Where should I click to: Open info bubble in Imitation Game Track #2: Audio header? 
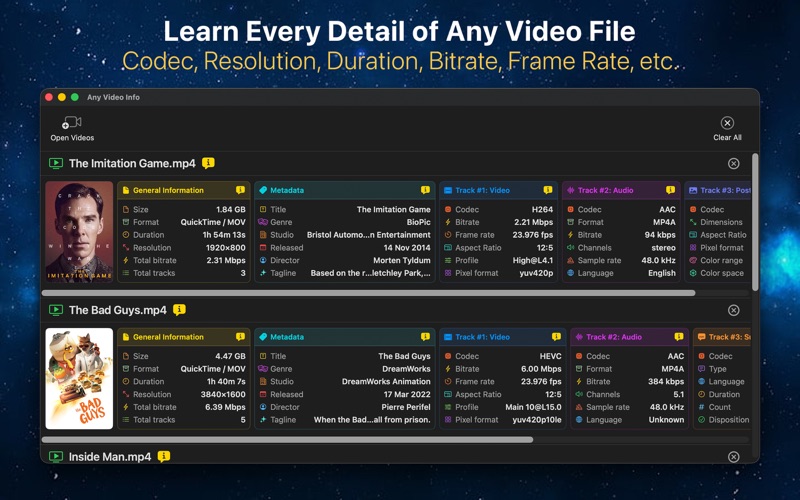click(x=670, y=190)
